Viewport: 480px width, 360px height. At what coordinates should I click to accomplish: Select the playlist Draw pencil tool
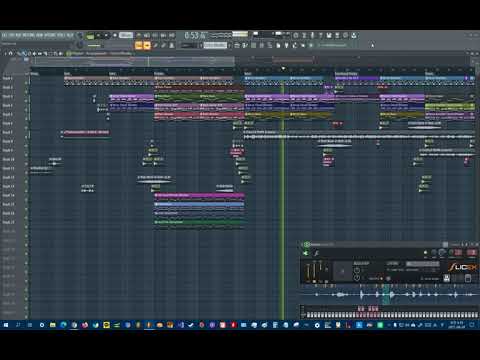click(x=19, y=53)
